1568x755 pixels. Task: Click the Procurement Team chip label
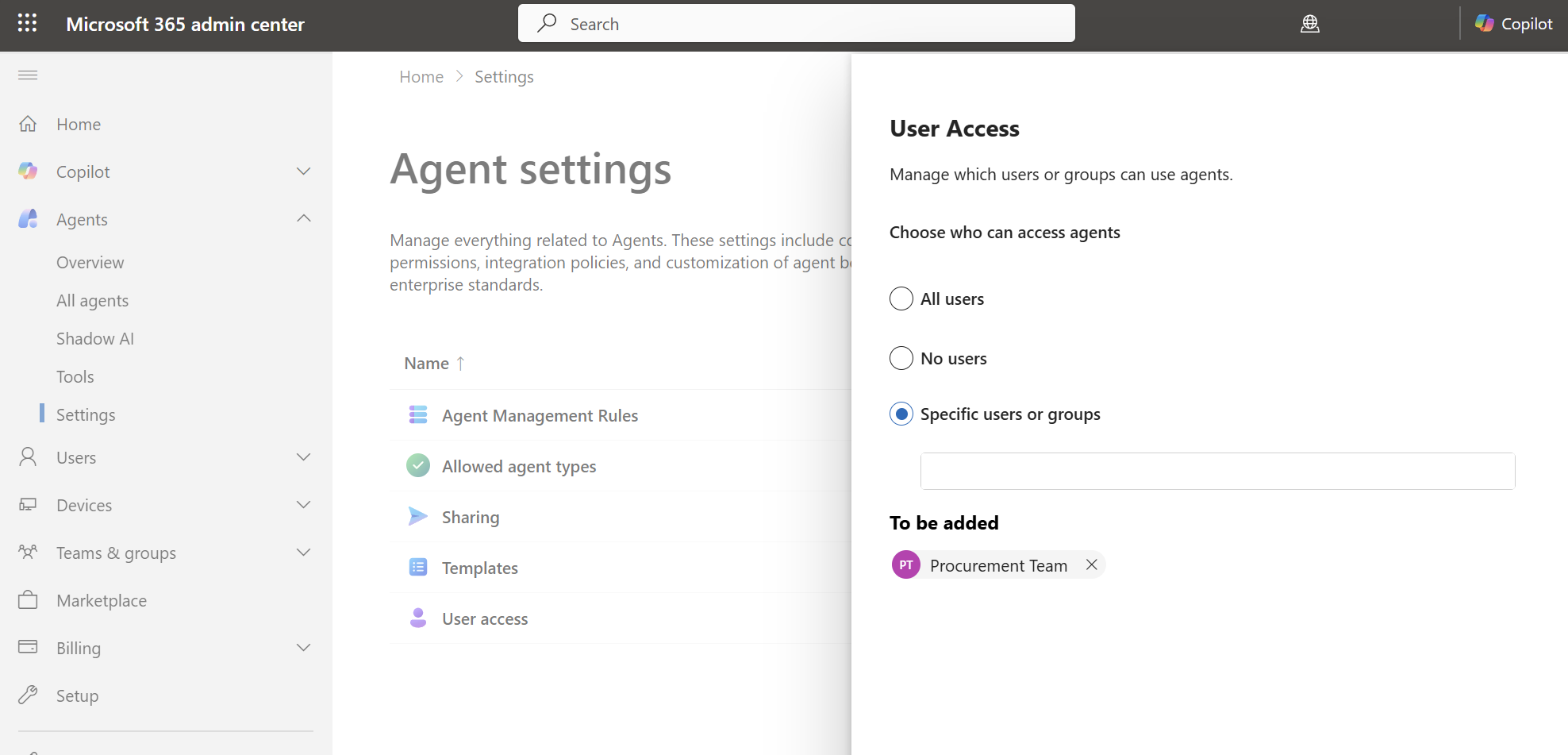pos(998,565)
